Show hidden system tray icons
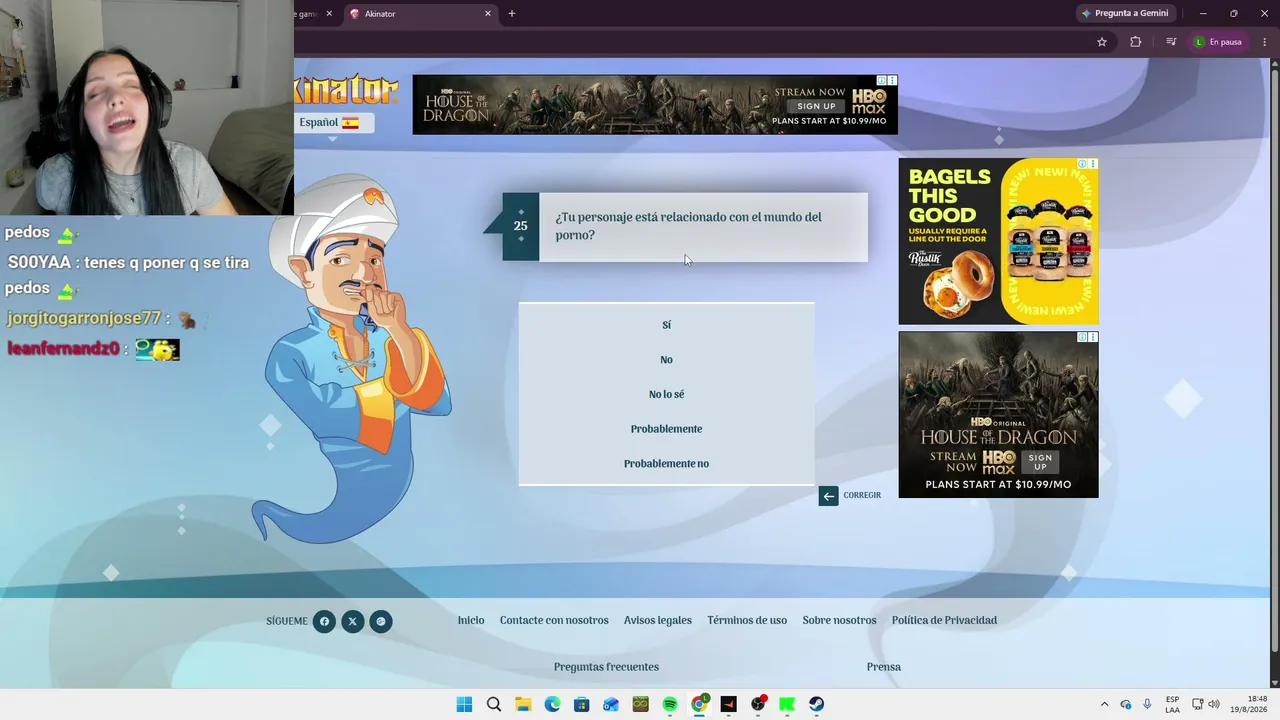 click(x=1104, y=704)
